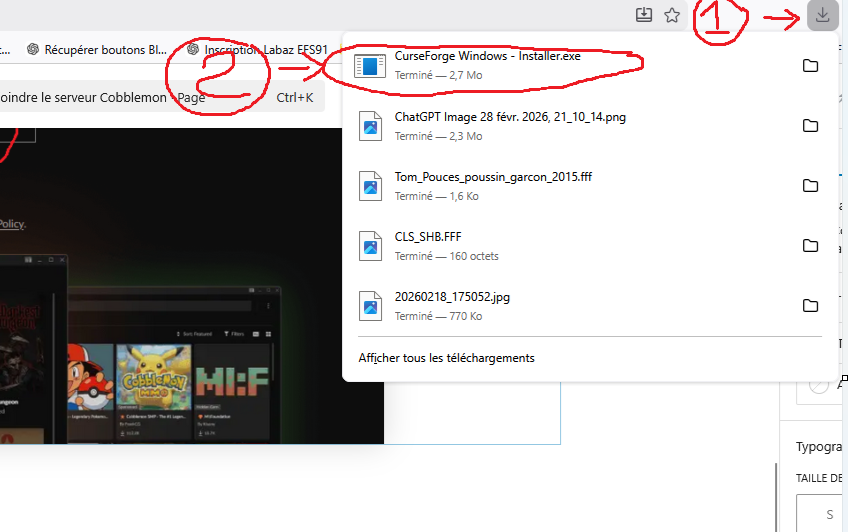The width and height of the screenshot is (848, 532).
Task: Open ChatGPT Image 28 févr. 2026 download
Action: coord(510,117)
